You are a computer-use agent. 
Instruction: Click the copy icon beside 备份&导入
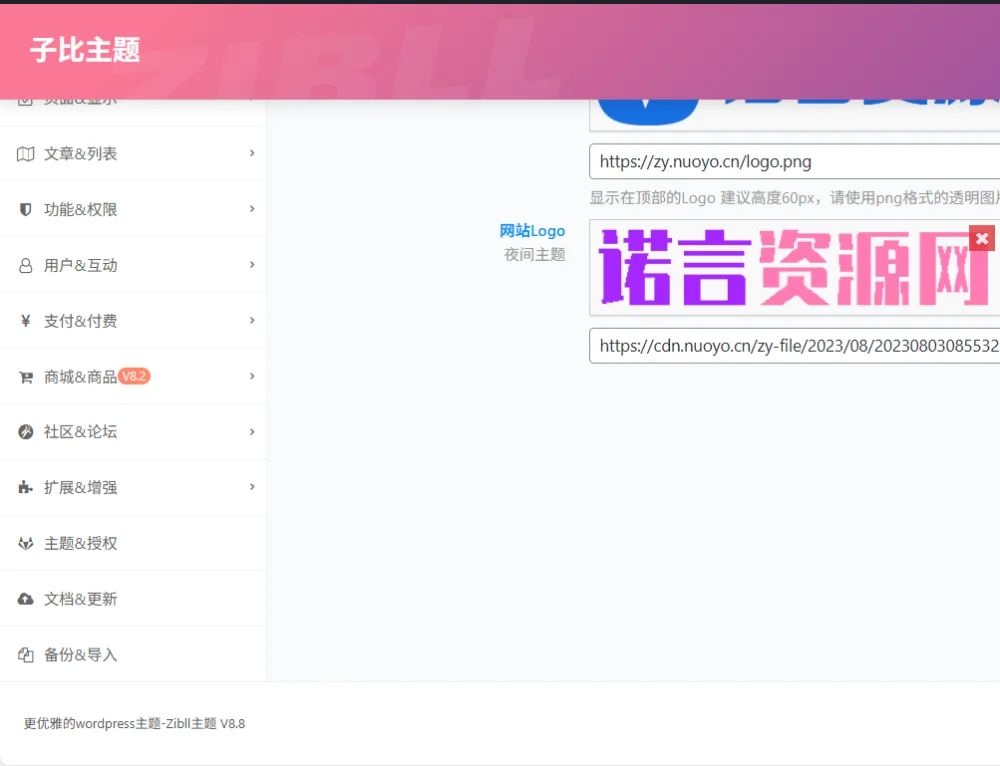tap(26, 655)
